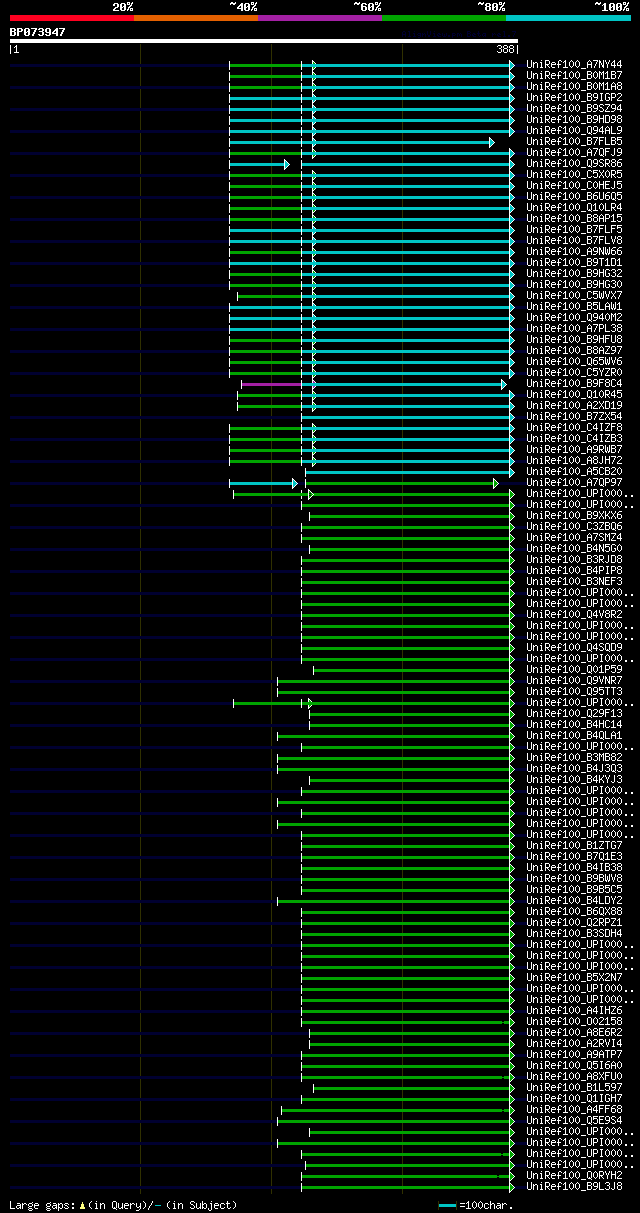Open hit UniRef100_Q94AL9

tap(574, 130)
